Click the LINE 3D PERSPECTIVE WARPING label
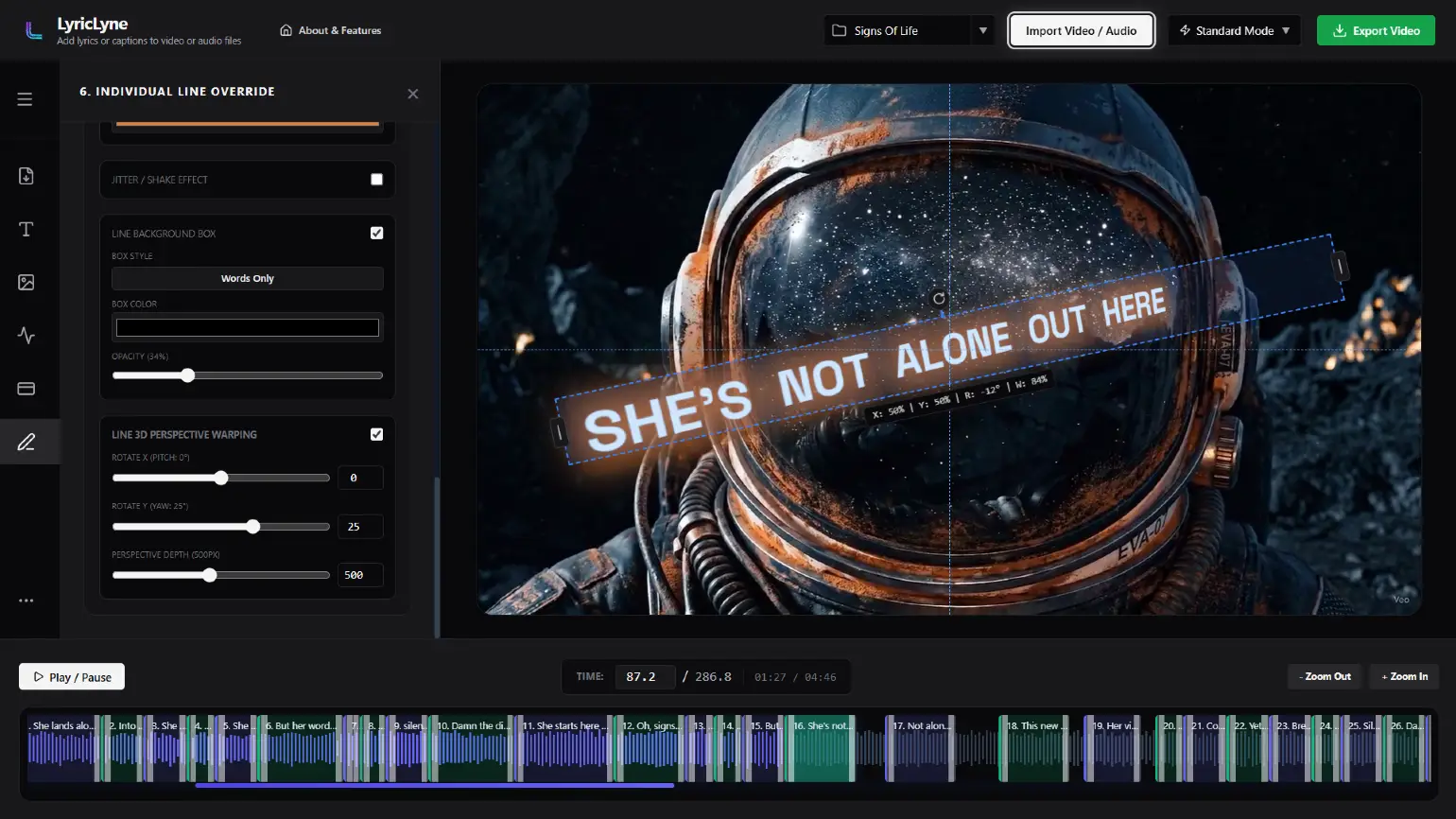 (x=184, y=435)
